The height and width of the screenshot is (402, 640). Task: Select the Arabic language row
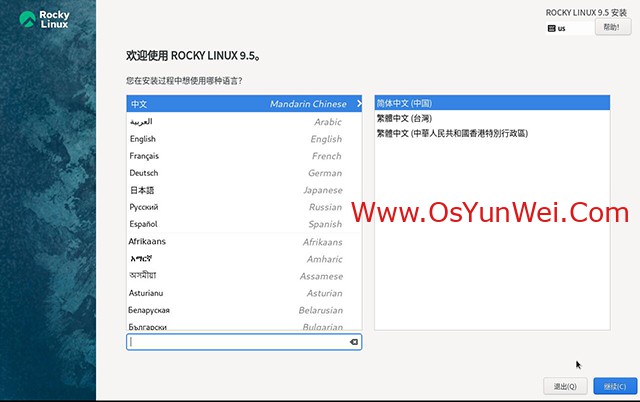[x=244, y=122]
